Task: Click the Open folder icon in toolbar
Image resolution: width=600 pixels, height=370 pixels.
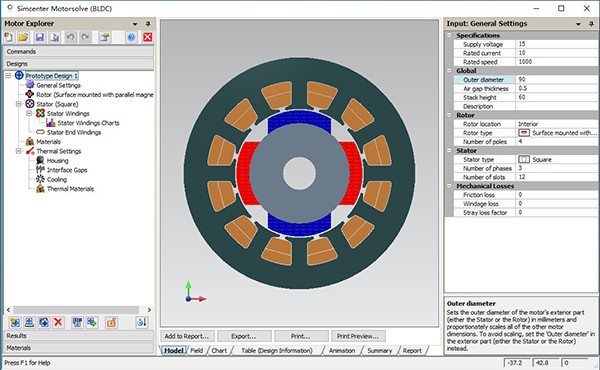Action: tap(23, 37)
